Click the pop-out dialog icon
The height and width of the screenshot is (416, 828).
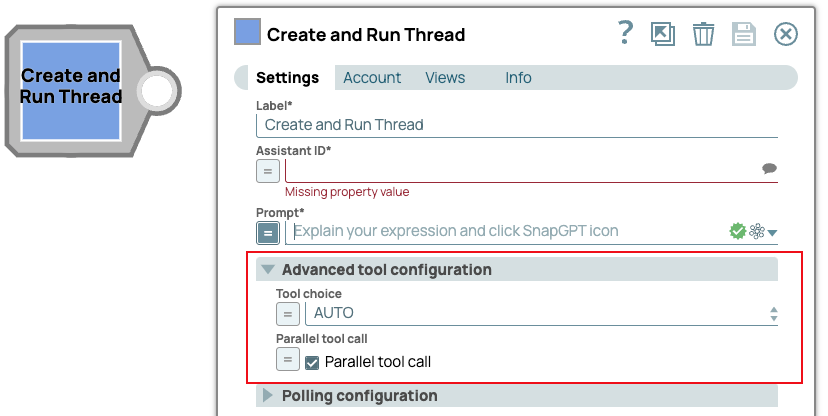pyautogui.click(x=662, y=34)
